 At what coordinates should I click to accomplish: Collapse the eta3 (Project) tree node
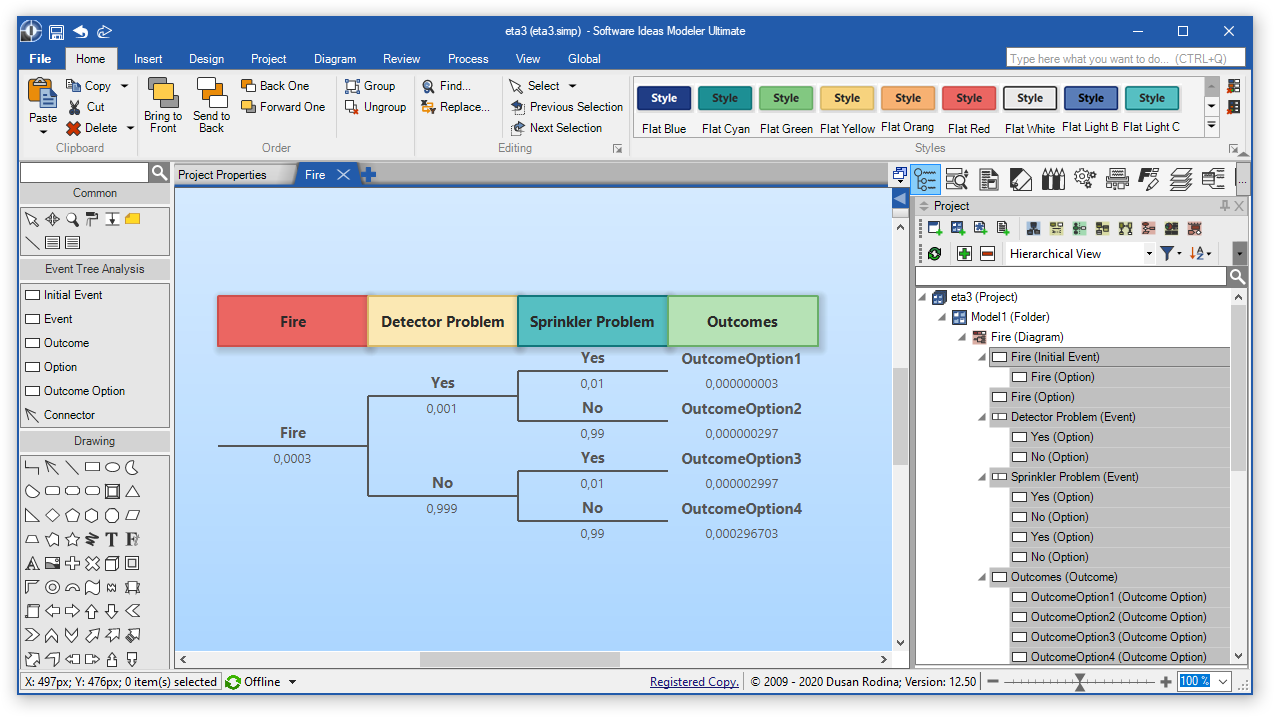923,297
